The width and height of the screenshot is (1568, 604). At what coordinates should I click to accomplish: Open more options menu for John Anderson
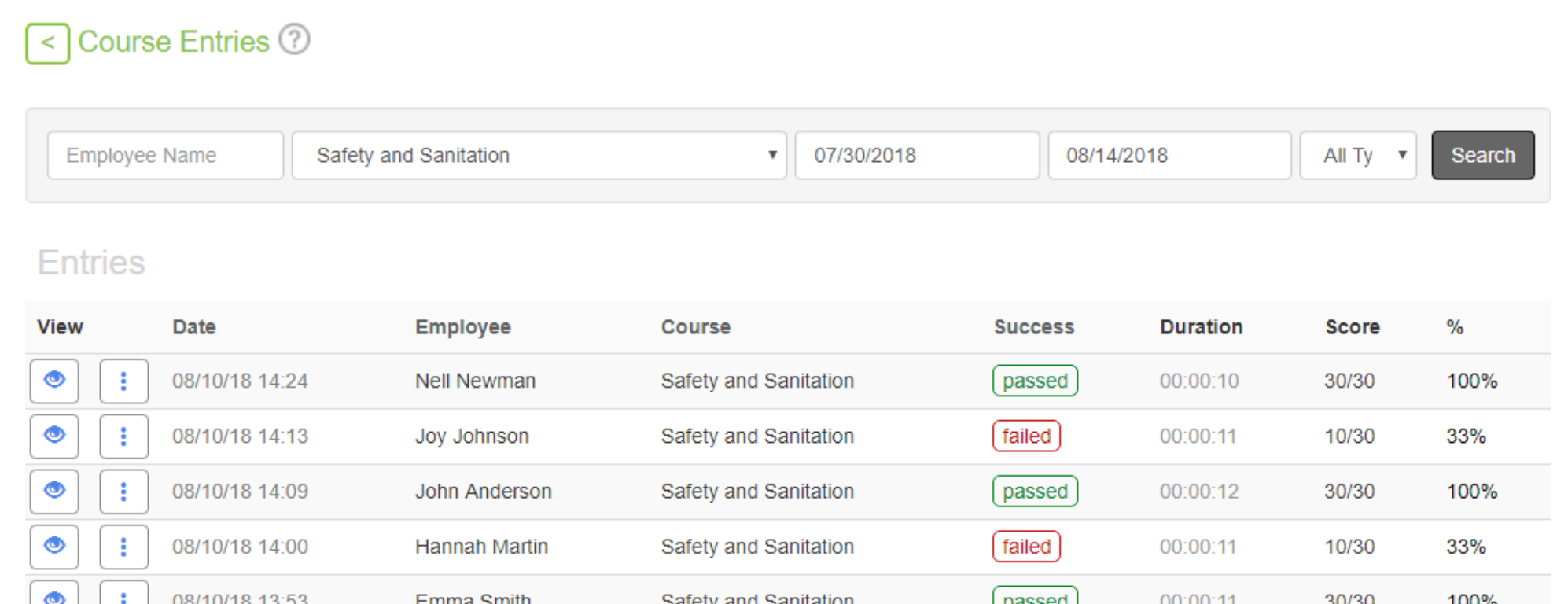pos(123,492)
